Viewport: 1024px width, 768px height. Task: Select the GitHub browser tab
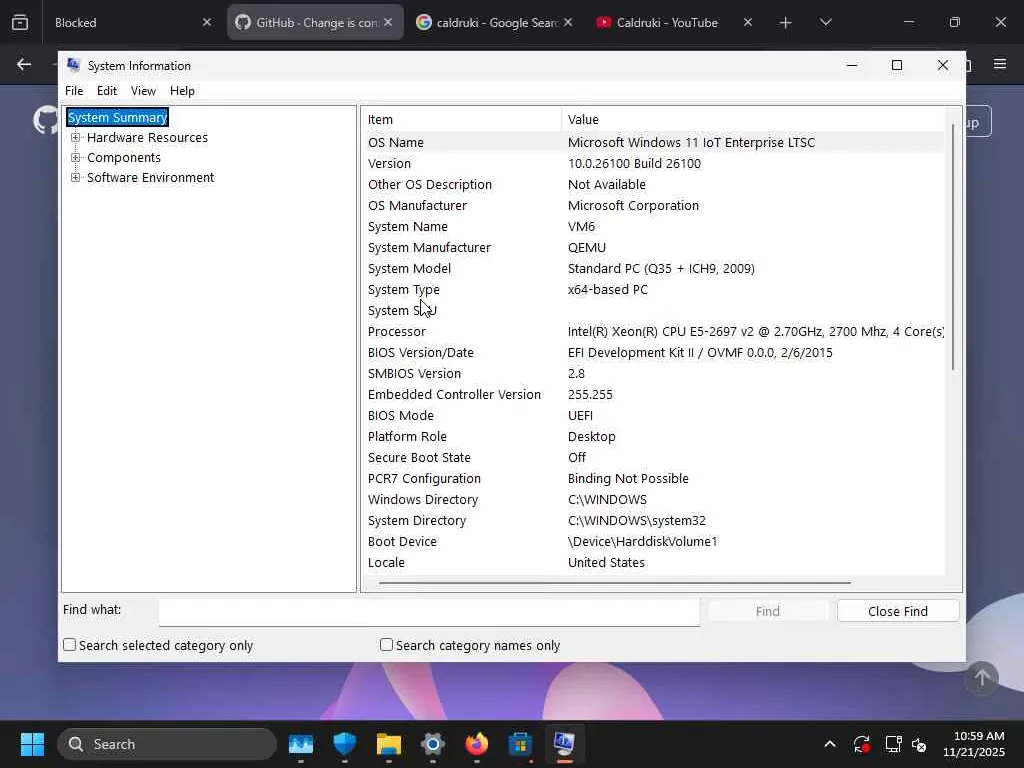tap(315, 22)
